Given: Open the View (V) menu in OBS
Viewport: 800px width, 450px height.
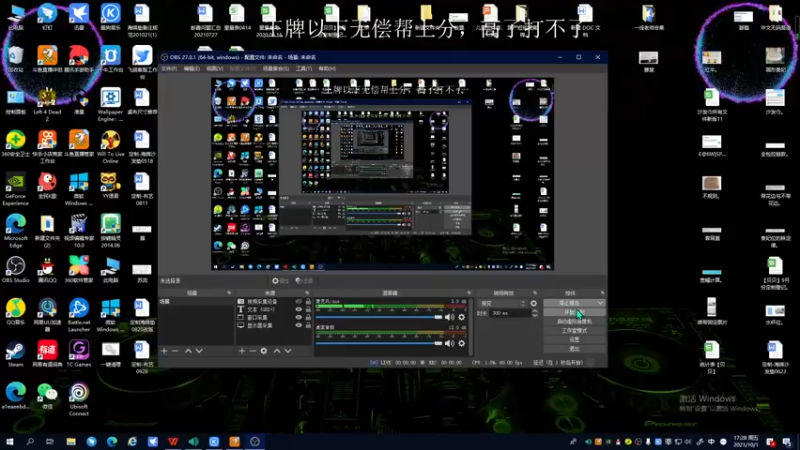Looking at the screenshot, I should (215, 68).
